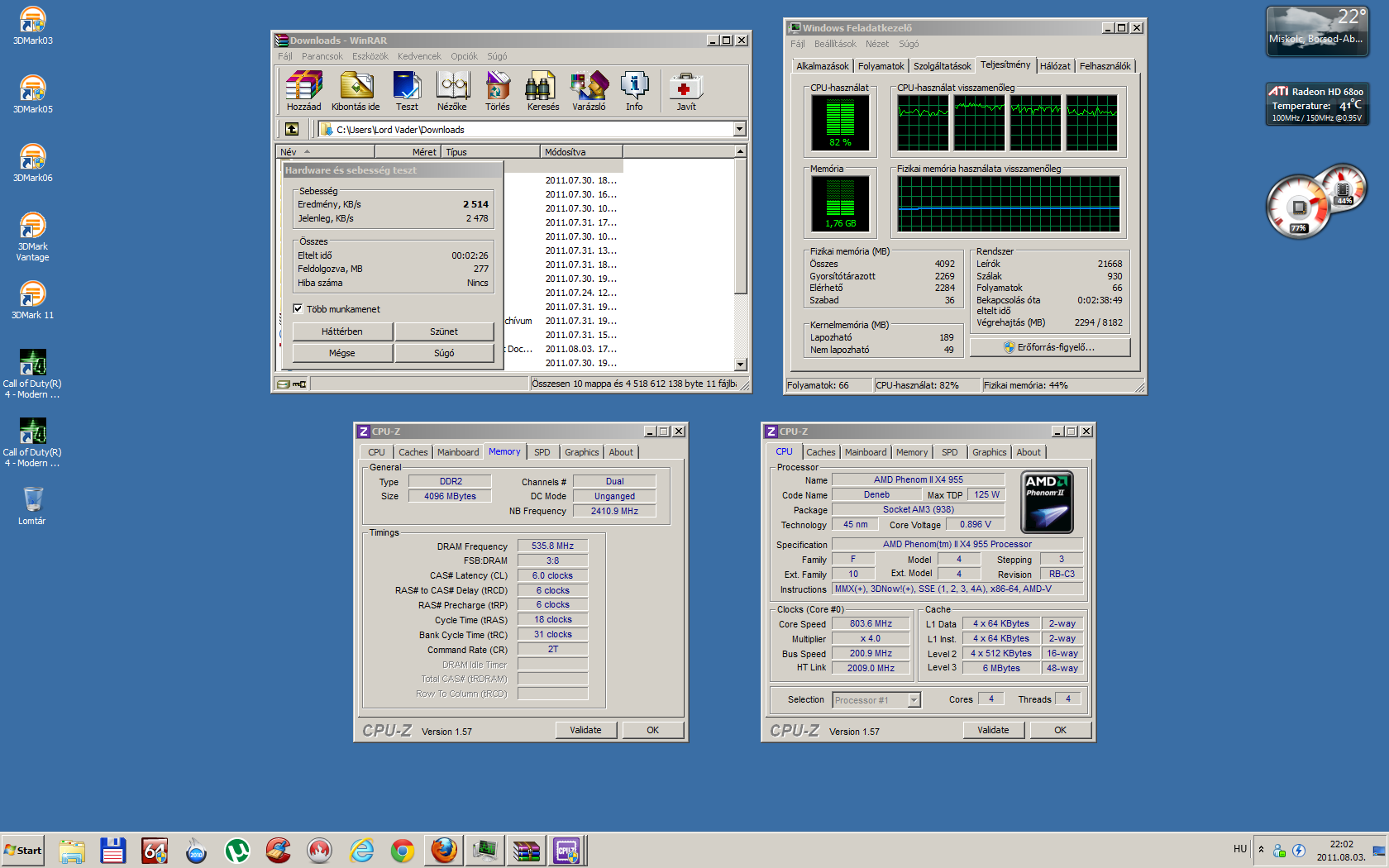
Task: Open the Nézőke viewer icon
Action: point(452,91)
